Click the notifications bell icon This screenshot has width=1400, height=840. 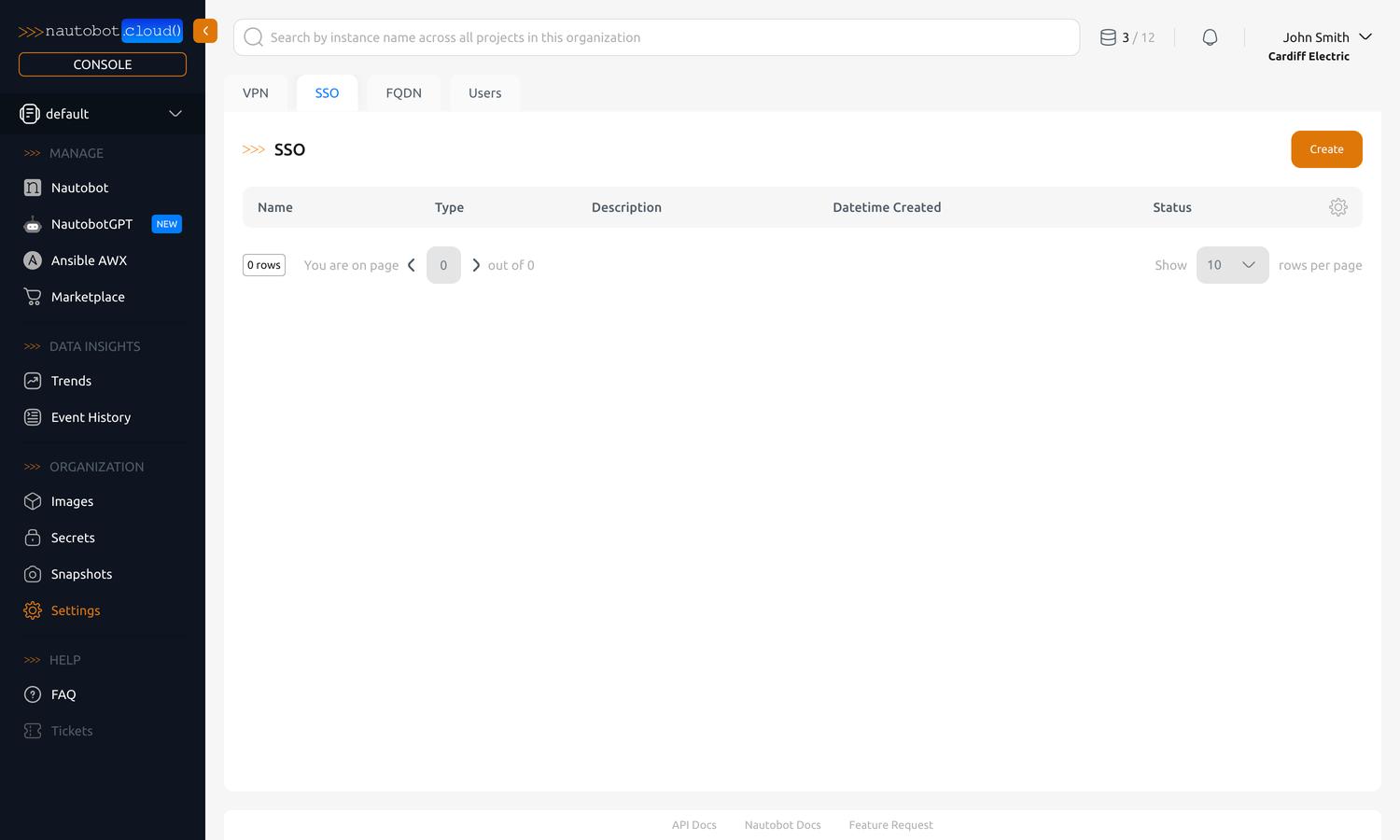1210,36
